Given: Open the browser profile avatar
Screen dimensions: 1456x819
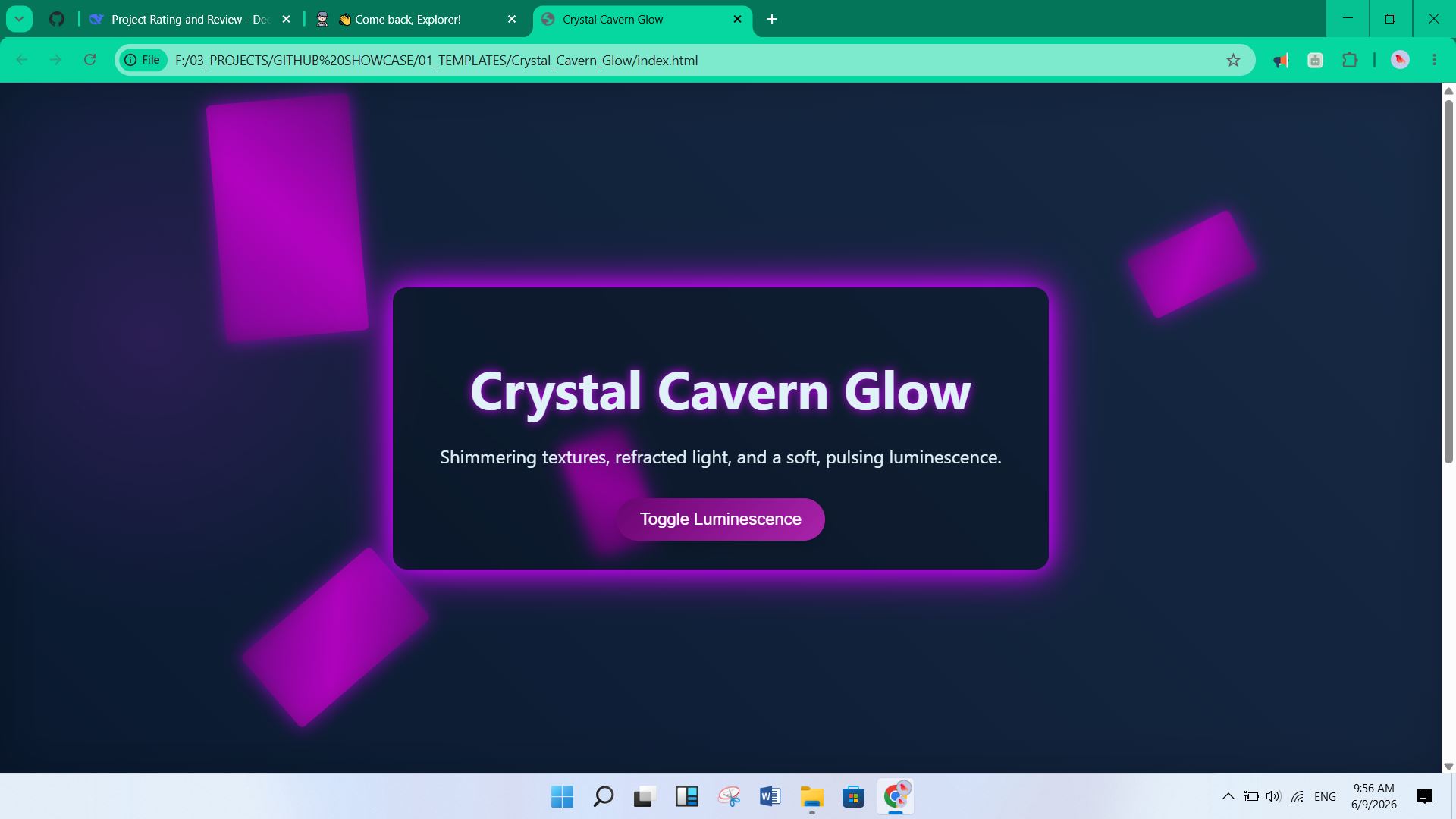Looking at the screenshot, I should click(1400, 60).
